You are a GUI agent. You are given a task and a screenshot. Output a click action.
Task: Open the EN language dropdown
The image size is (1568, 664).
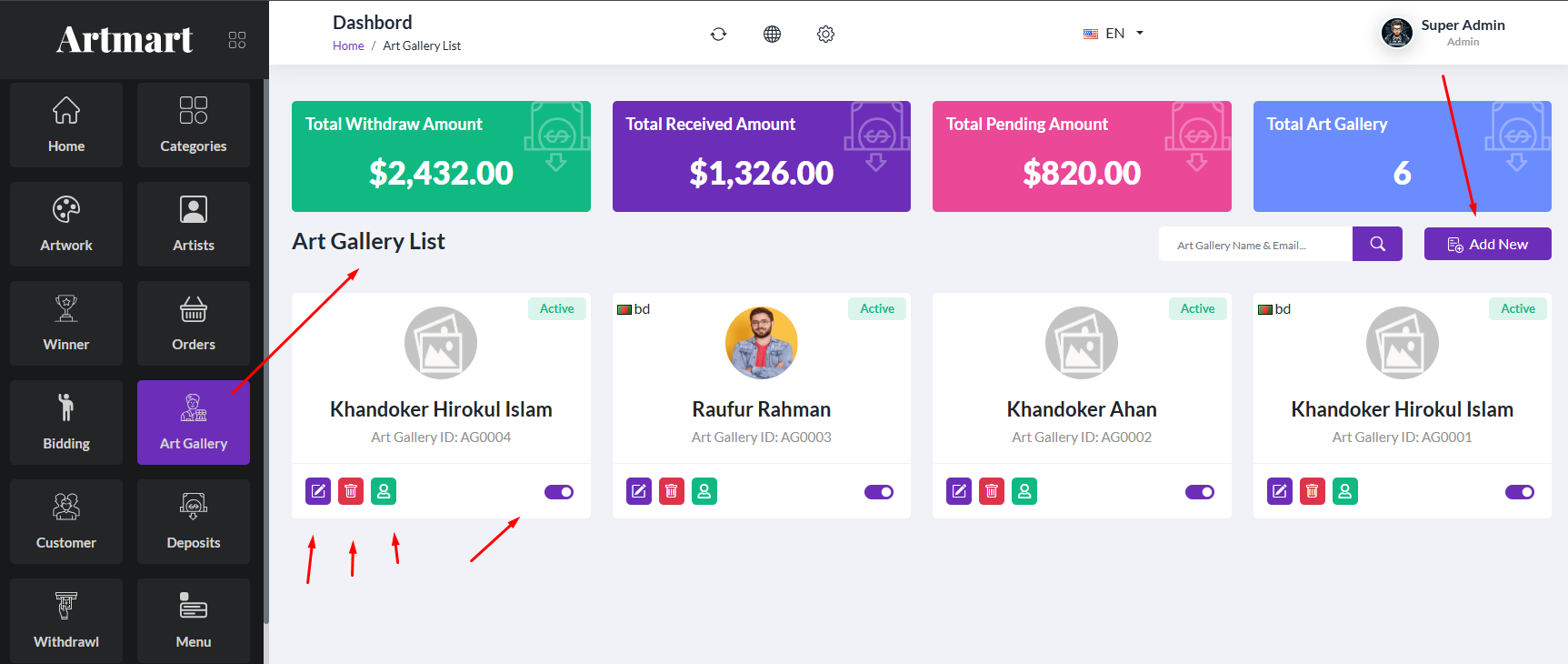pos(1114,34)
